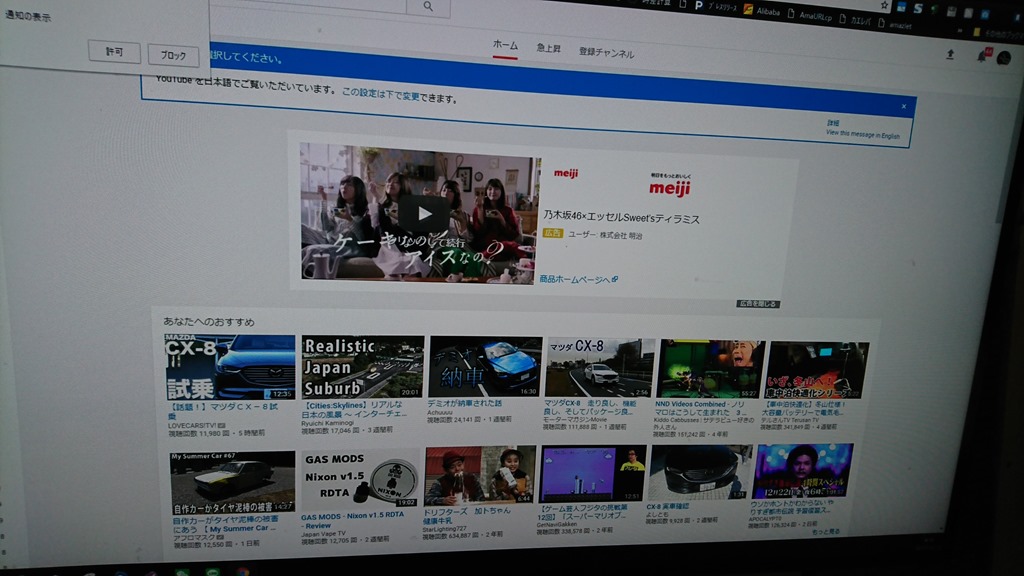Image resolution: width=1024 pixels, height=576 pixels.
Task: Click View this message in English
Action: coord(862,135)
